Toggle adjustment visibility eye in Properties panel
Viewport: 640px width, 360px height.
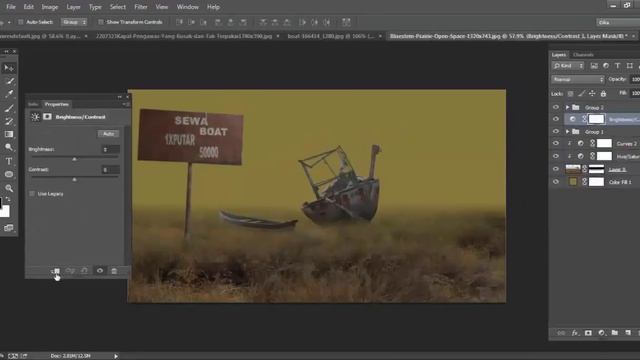[x=100, y=271]
